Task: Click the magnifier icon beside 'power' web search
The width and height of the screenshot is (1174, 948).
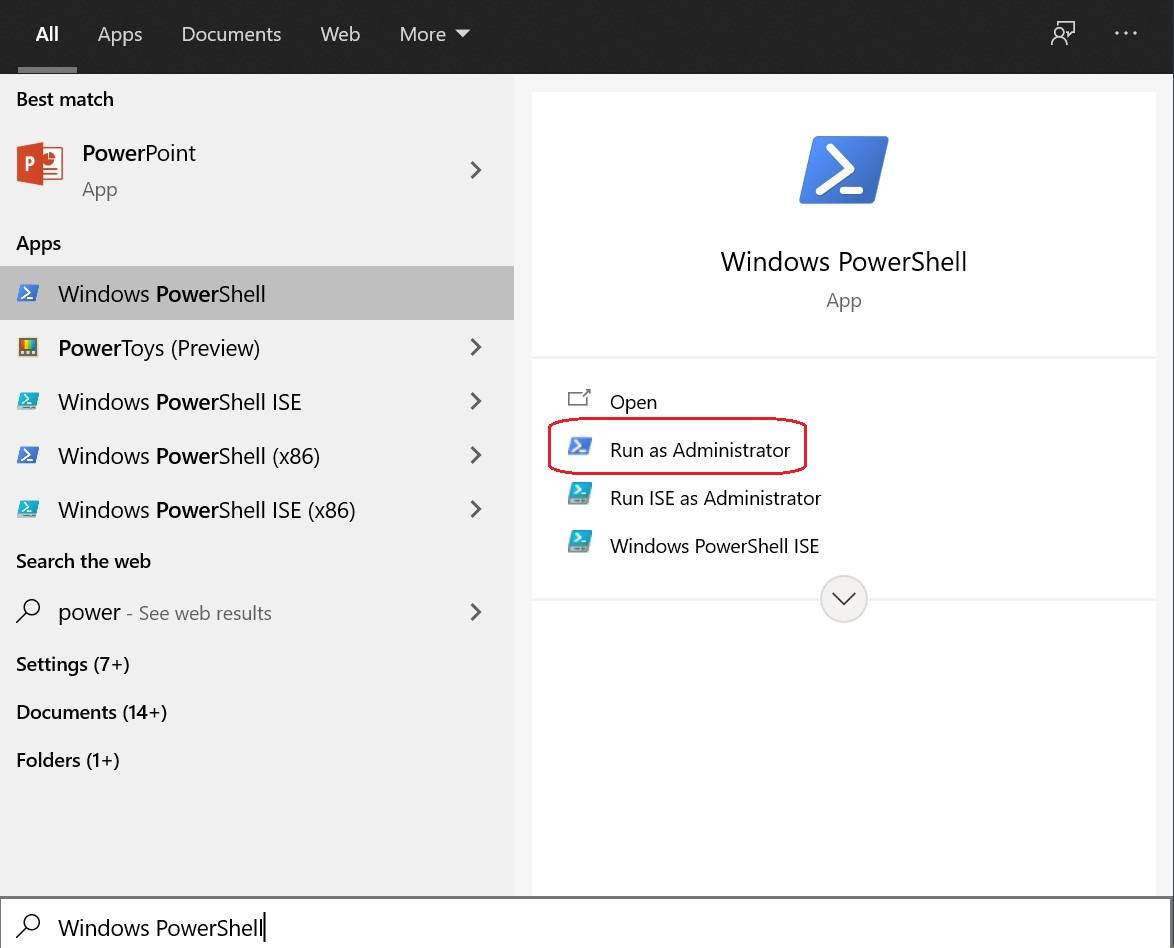Action: [x=28, y=611]
